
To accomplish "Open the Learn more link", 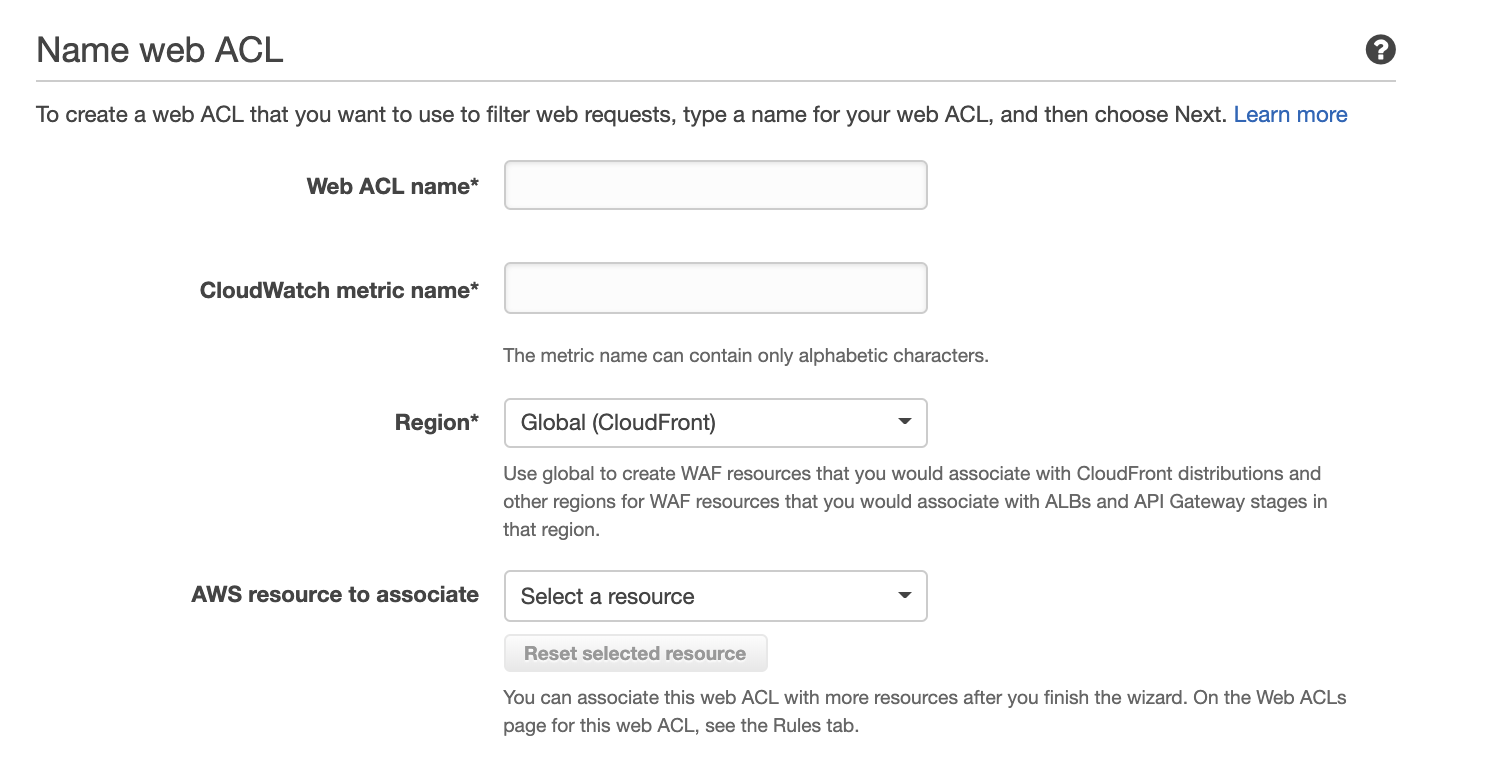I will tap(1290, 115).
